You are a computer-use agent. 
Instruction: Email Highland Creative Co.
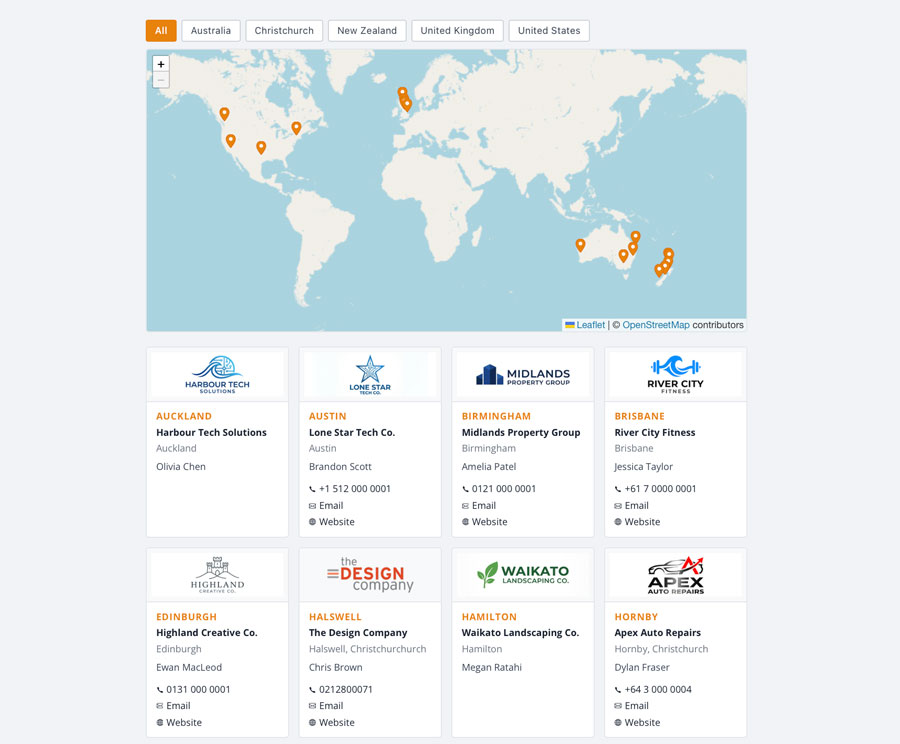click(x=178, y=706)
